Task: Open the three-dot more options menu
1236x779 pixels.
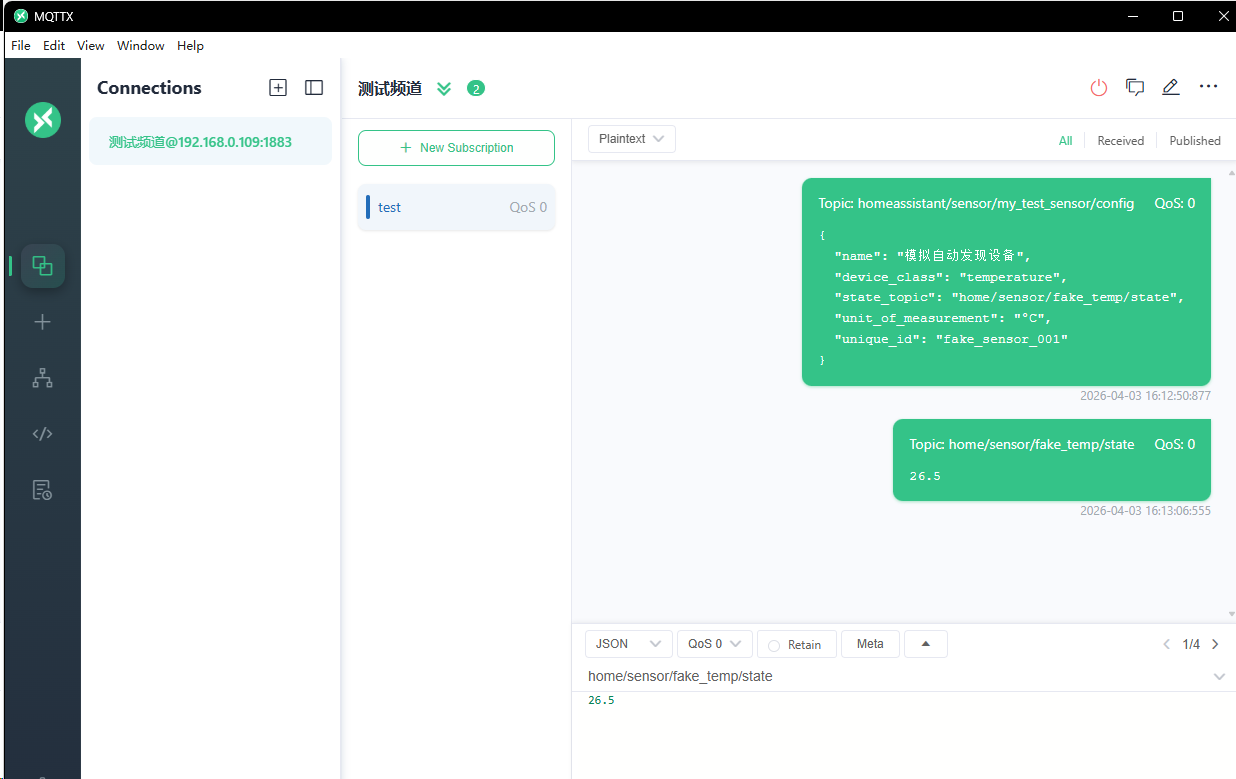Action: [x=1208, y=87]
